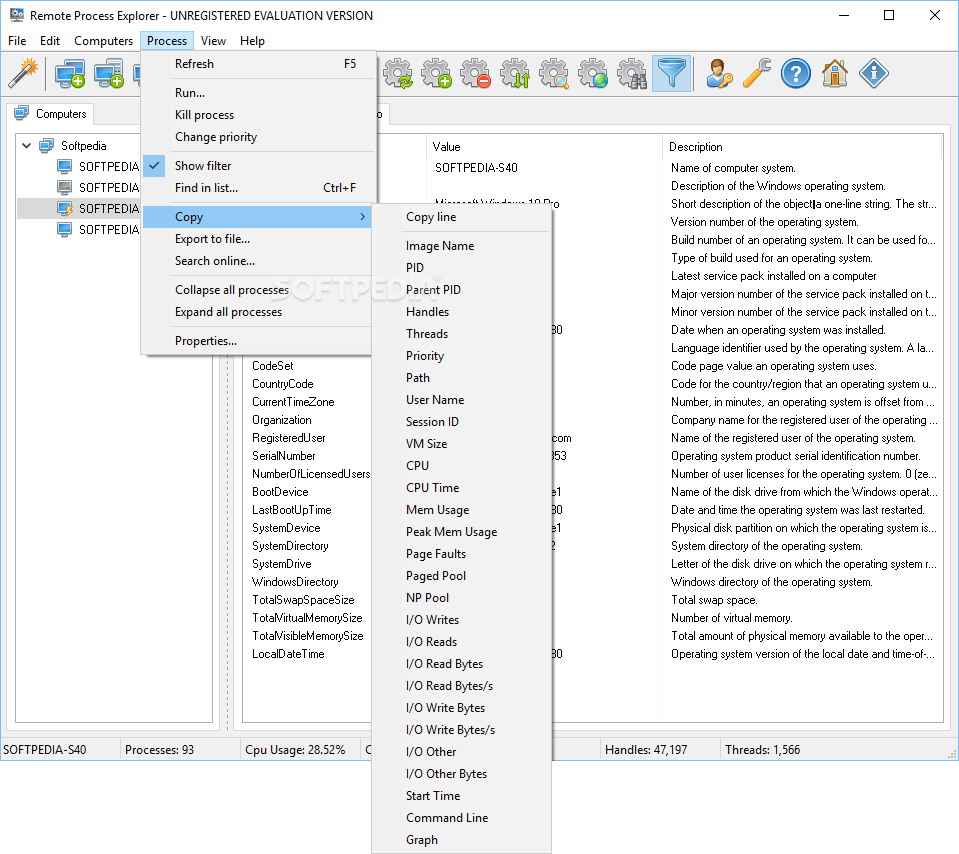959x854 pixels.
Task: Copy the Command Line field
Action: (462, 818)
